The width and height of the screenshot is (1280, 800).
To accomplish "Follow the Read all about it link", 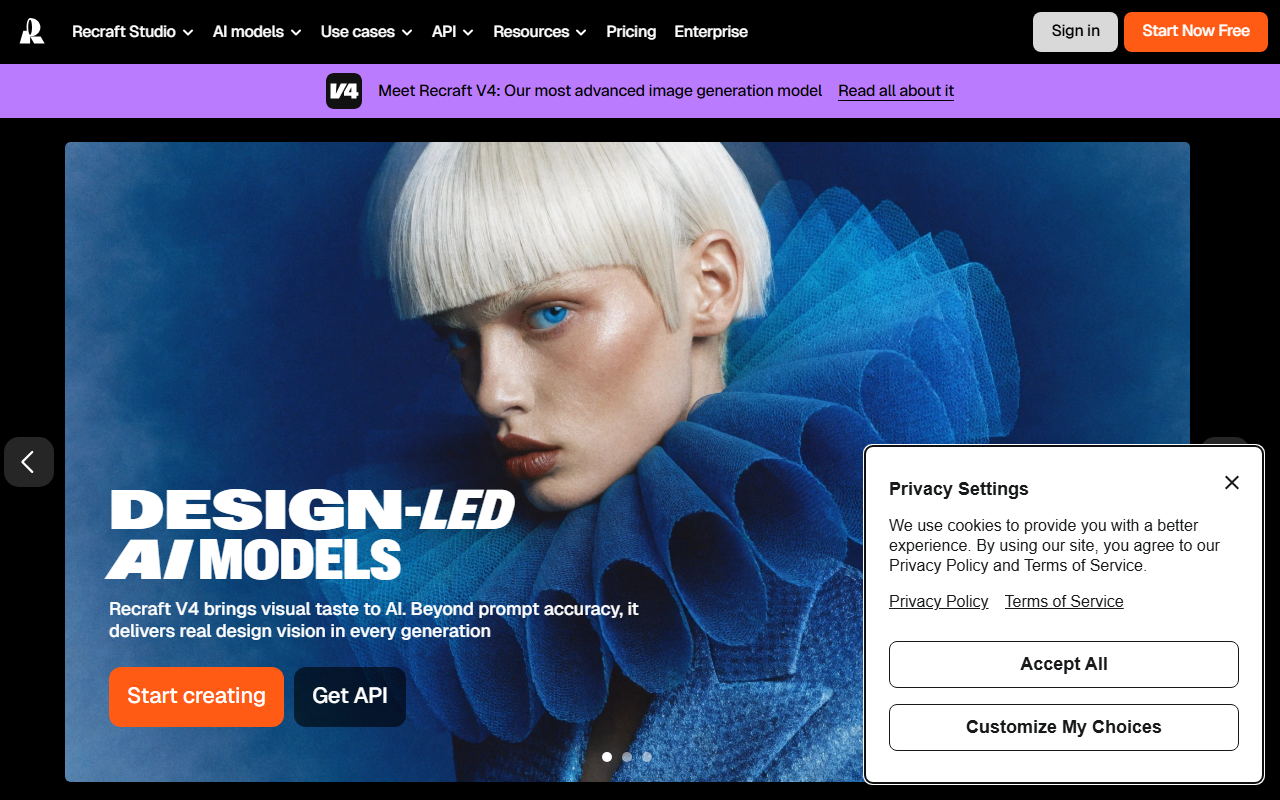I will pos(896,91).
